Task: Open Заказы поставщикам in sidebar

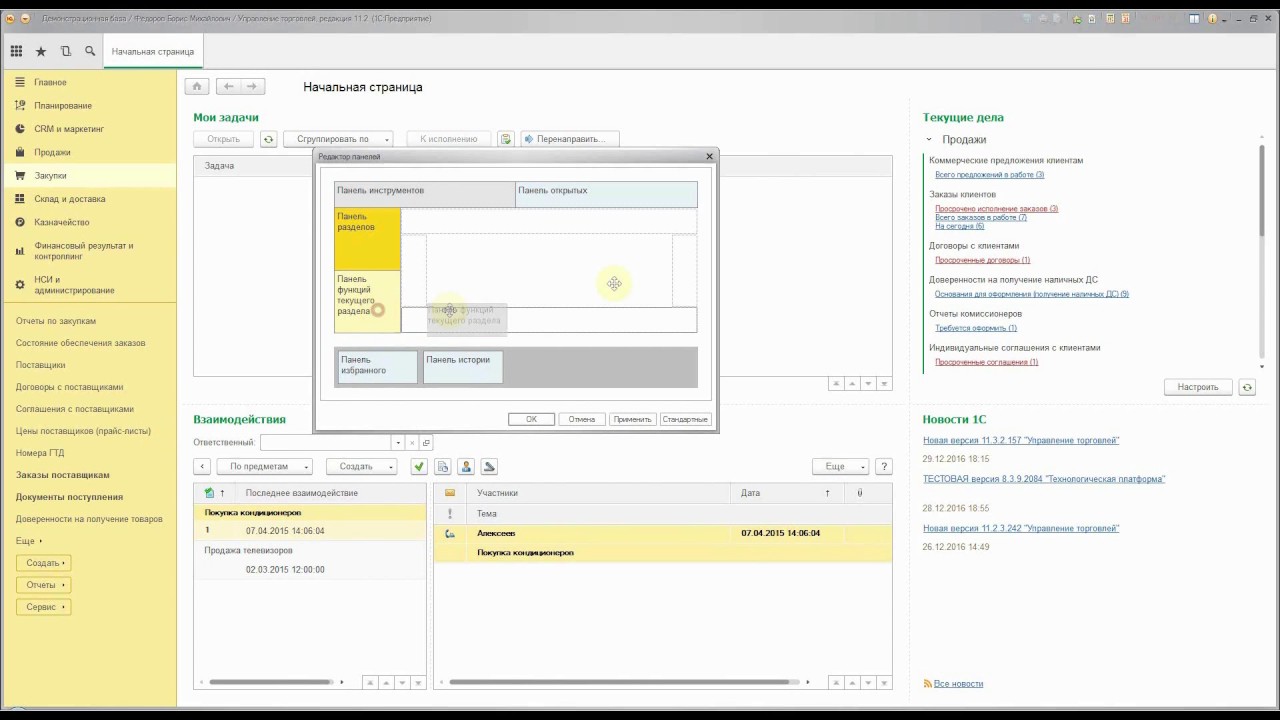Action: [63, 475]
